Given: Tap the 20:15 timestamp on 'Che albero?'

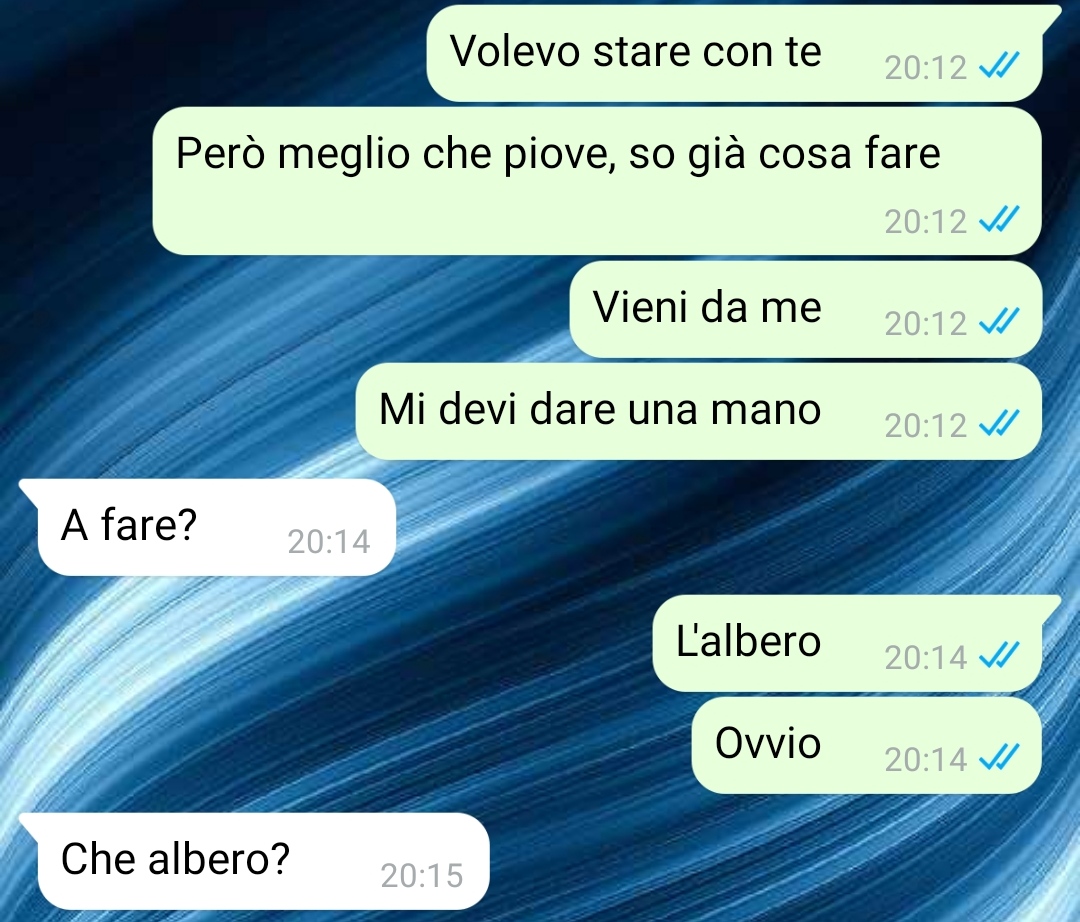Looking at the screenshot, I should pos(422,876).
